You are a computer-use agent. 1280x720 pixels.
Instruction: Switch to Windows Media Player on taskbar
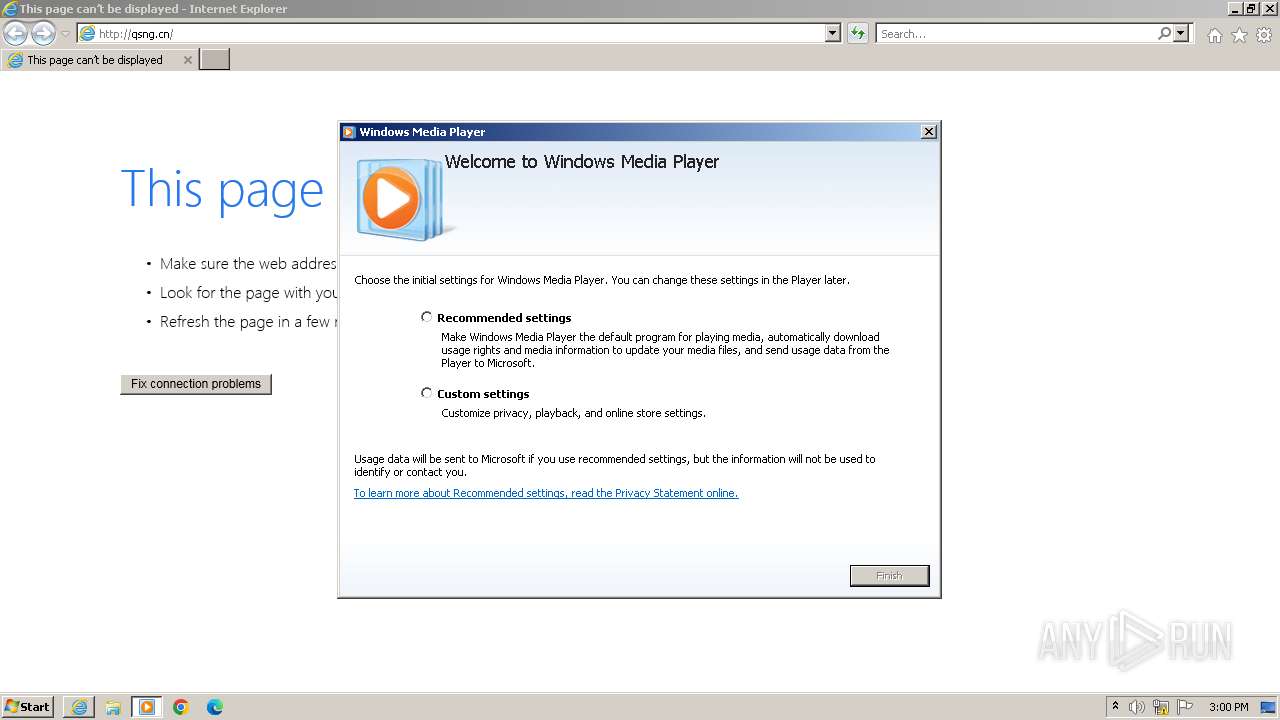coord(147,707)
